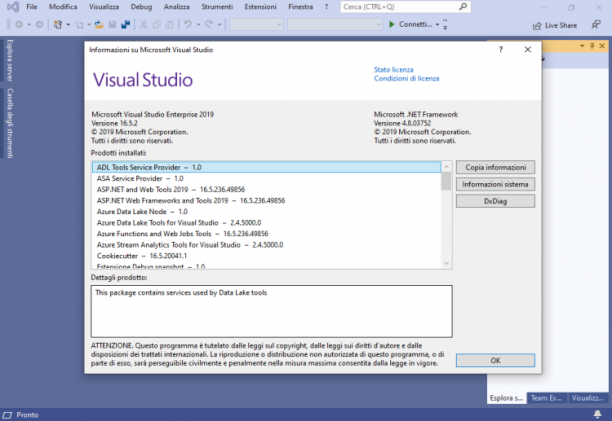Image resolution: width=612 pixels, height=421 pixels.
Task: Select ASP.NET and Web Tools 2019 row
Action: [267, 190]
